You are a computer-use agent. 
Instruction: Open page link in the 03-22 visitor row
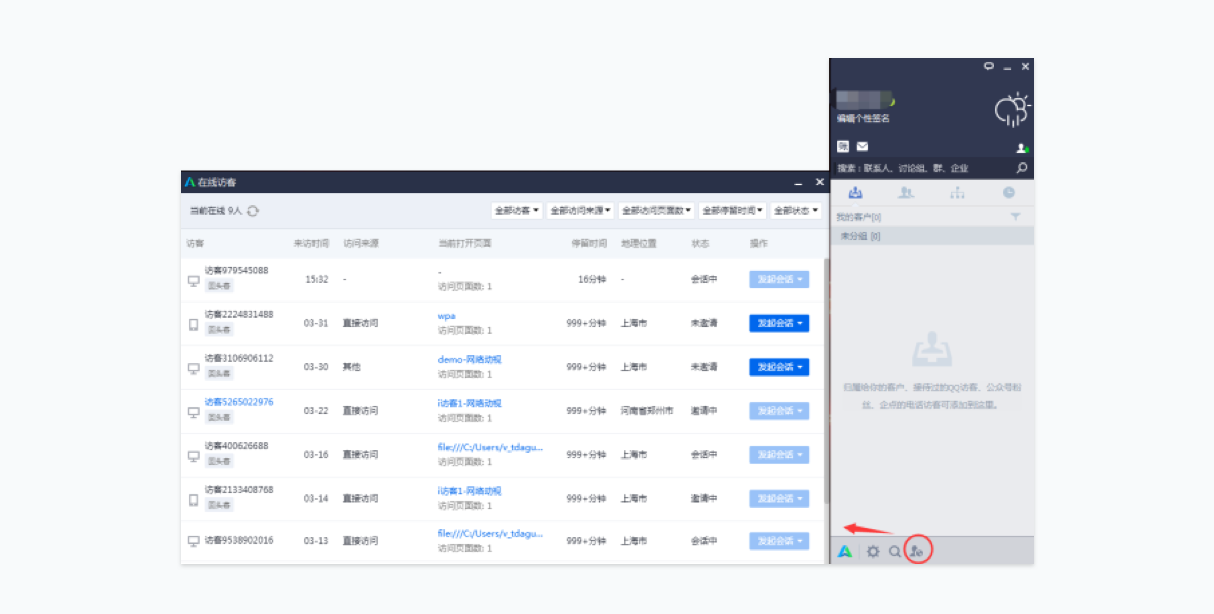pos(470,403)
